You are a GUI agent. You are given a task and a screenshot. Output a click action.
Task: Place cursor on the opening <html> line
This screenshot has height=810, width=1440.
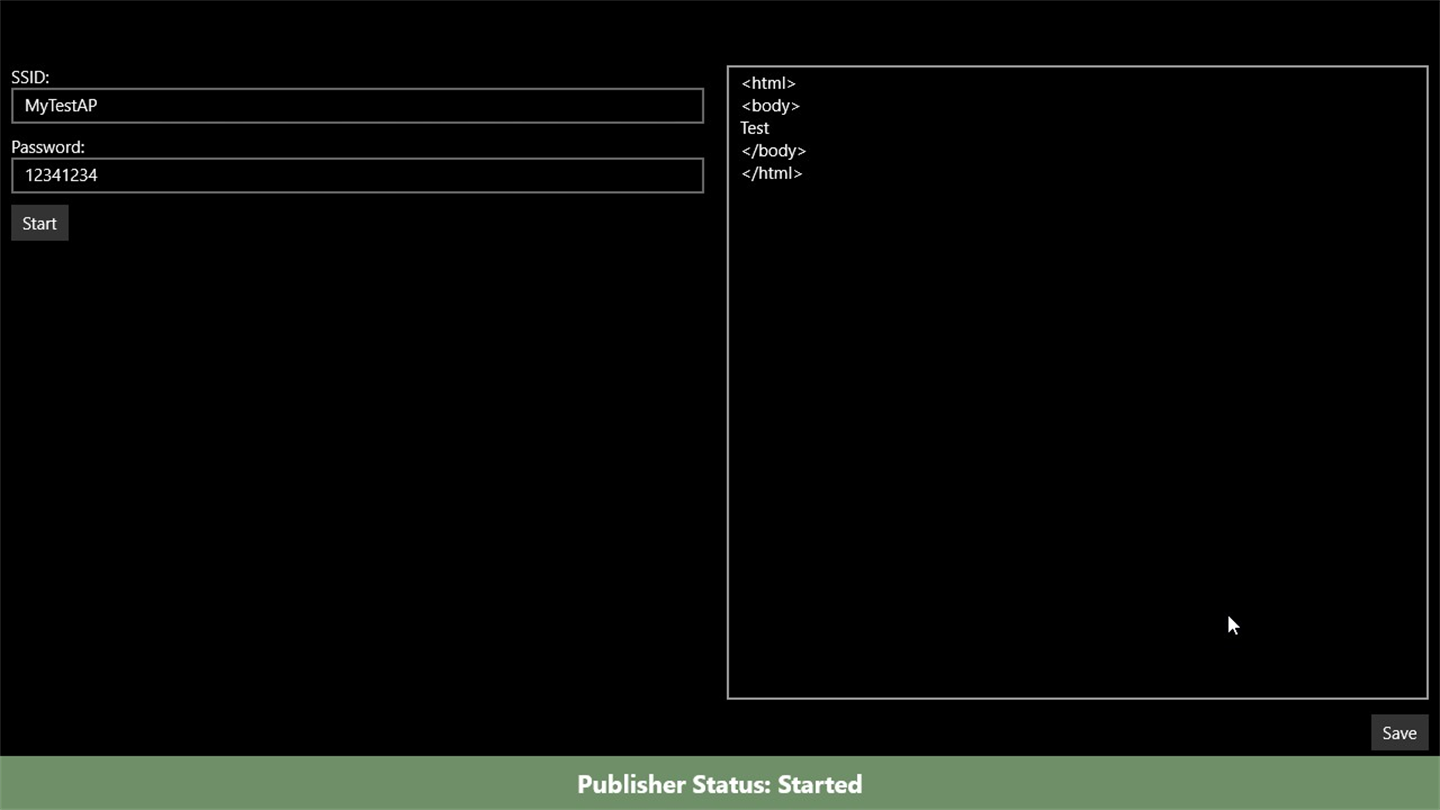[x=768, y=84]
